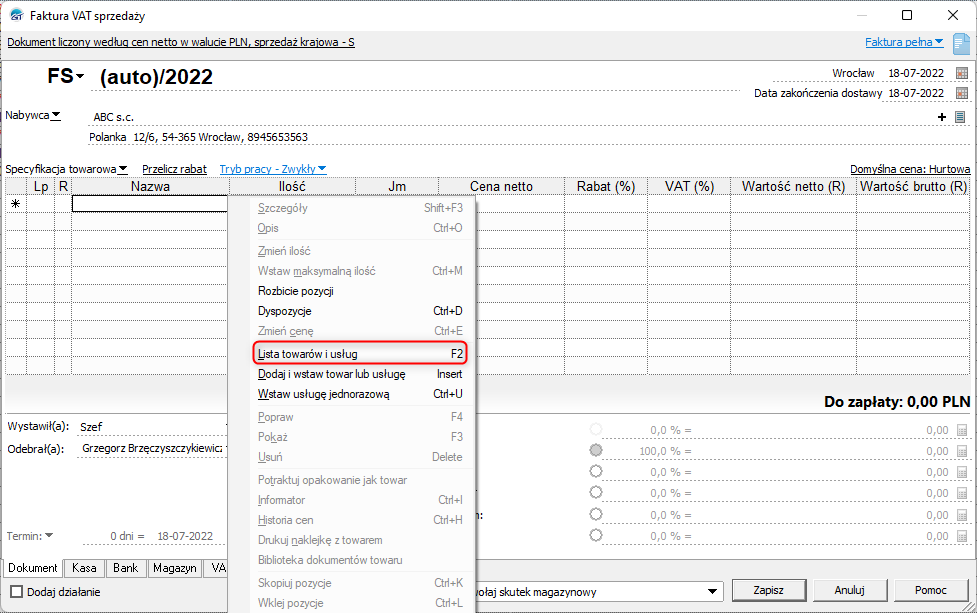Click the VAT (%) column header
The height and width of the screenshot is (613, 977).
click(689, 186)
